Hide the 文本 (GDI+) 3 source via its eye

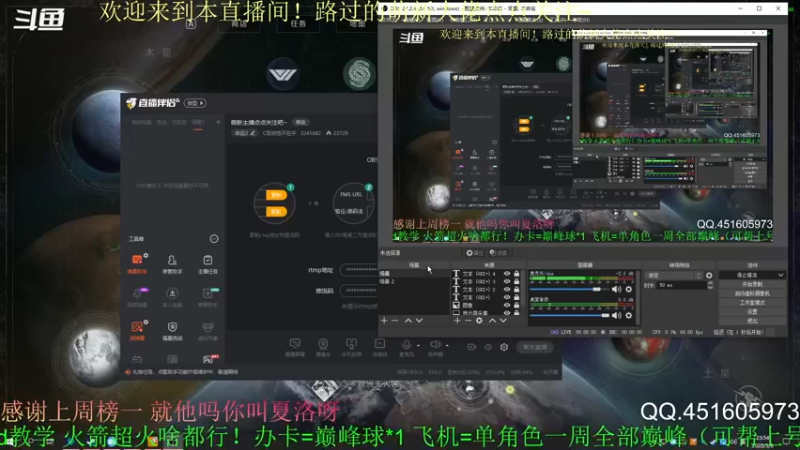pos(507,282)
